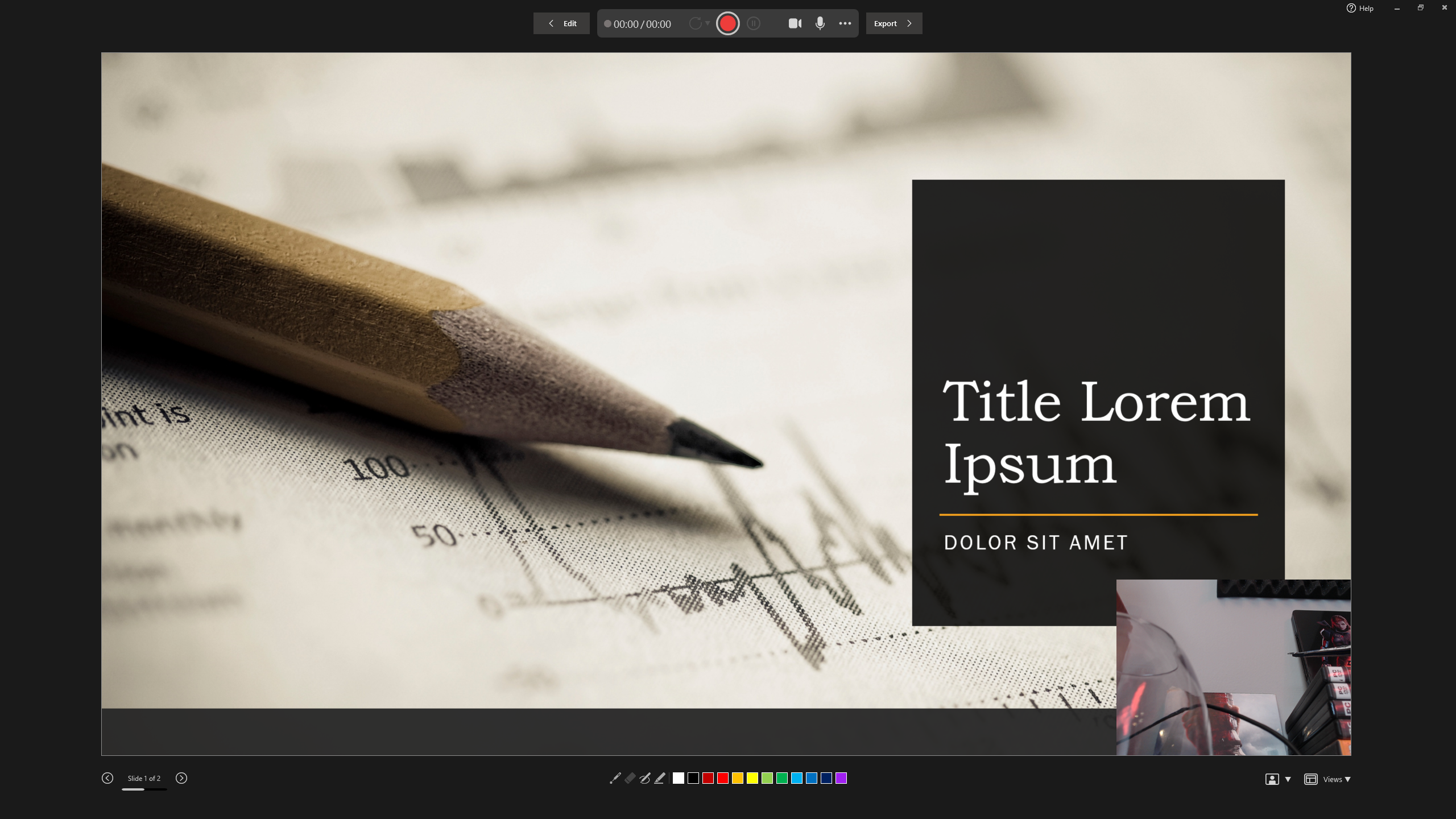This screenshot has width=1456, height=819.
Task: Go back to Edit mode
Action: click(x=561, y=23)
